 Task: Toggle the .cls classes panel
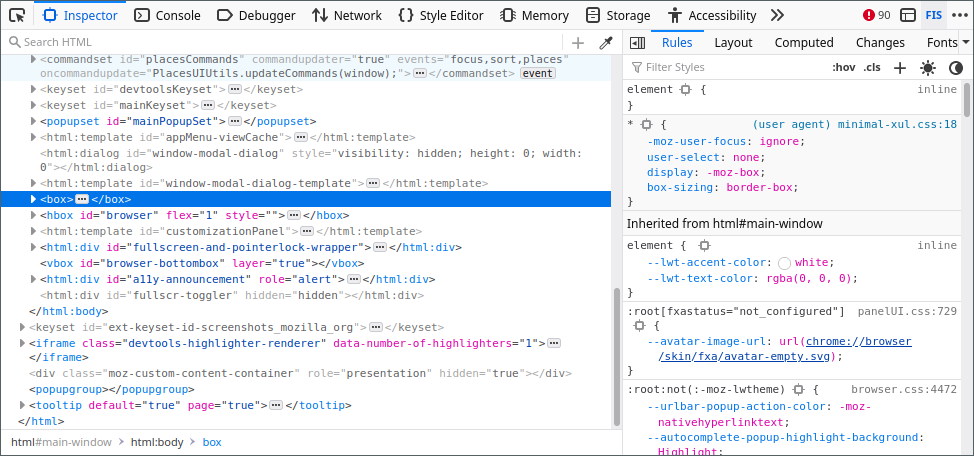pos(872,67)
